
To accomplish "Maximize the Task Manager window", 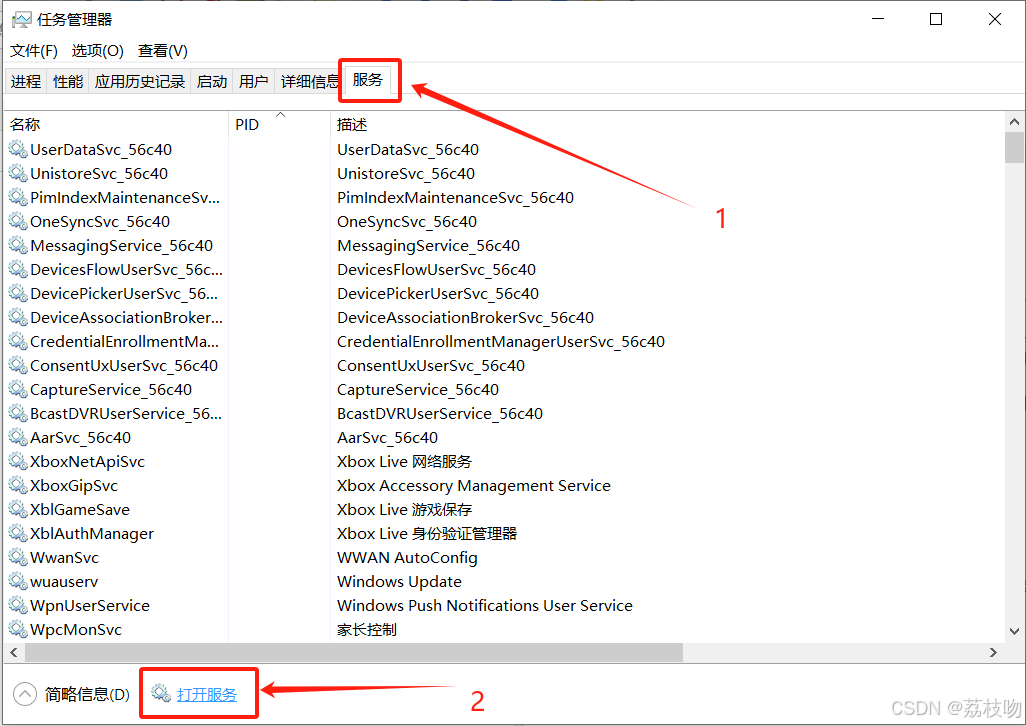I will click(x=936, y=19).
